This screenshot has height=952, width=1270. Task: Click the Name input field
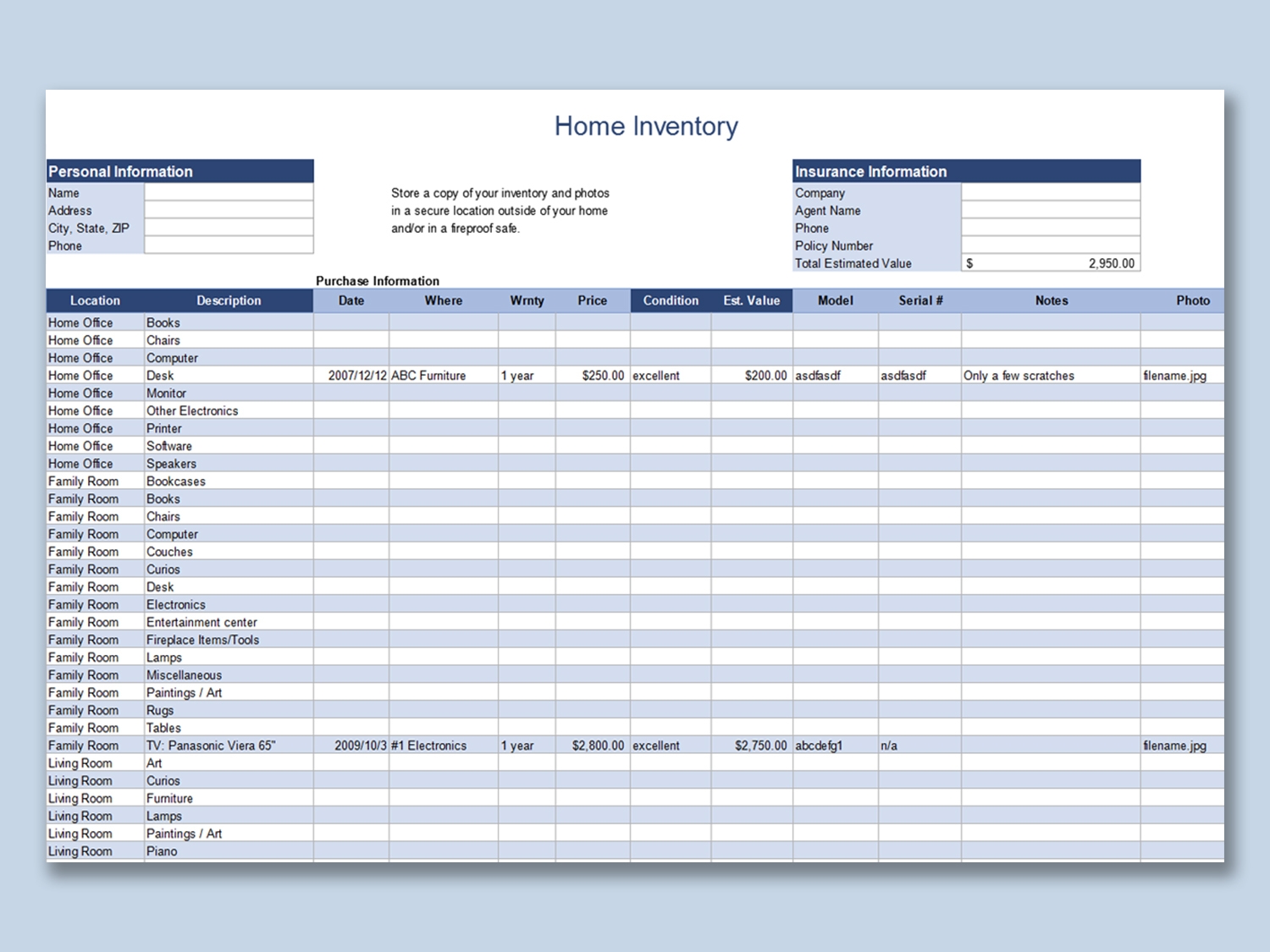pyautogui.click(x=227, y=192)
